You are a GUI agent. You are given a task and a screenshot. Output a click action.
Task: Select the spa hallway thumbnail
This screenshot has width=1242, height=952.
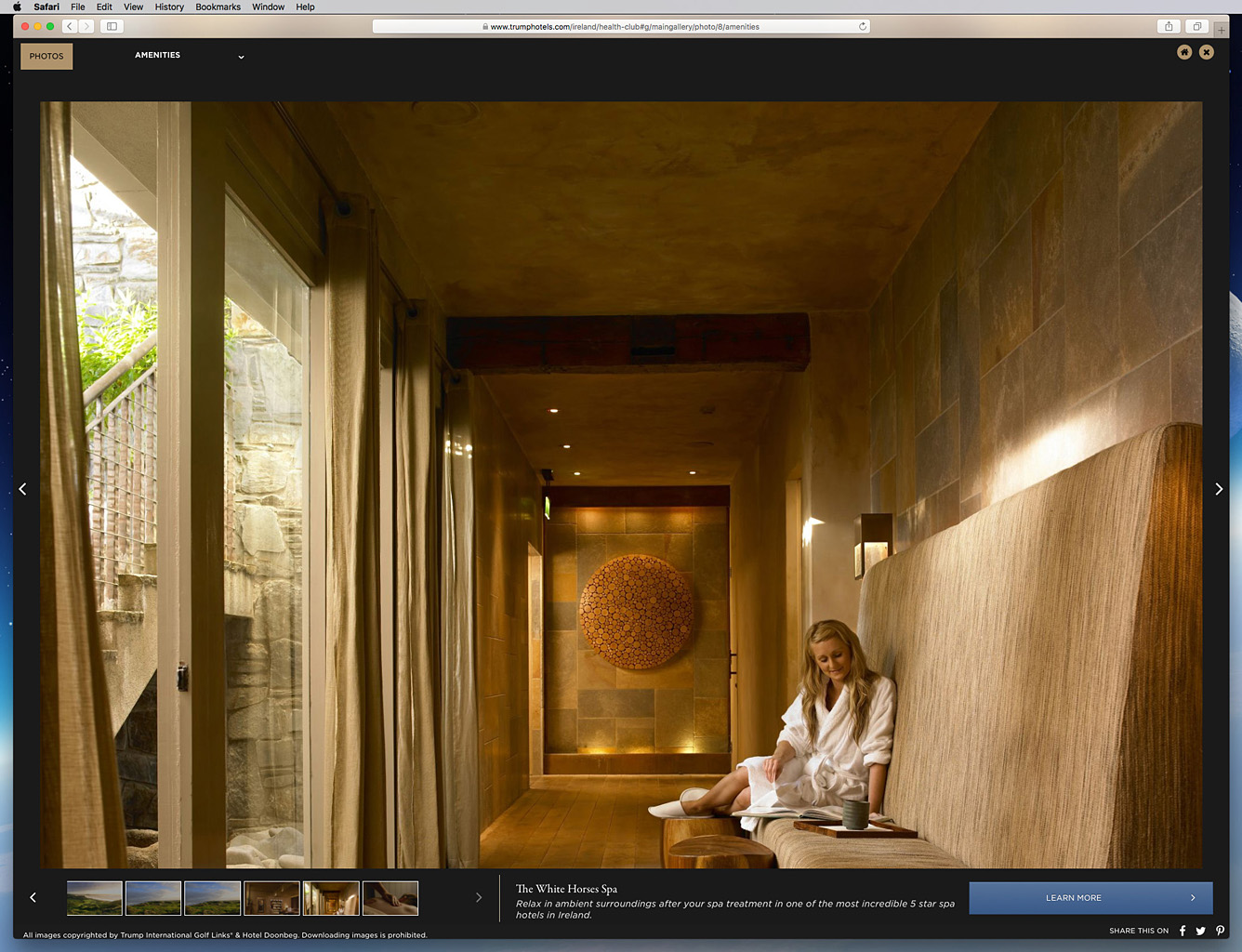tap(331, 898)
